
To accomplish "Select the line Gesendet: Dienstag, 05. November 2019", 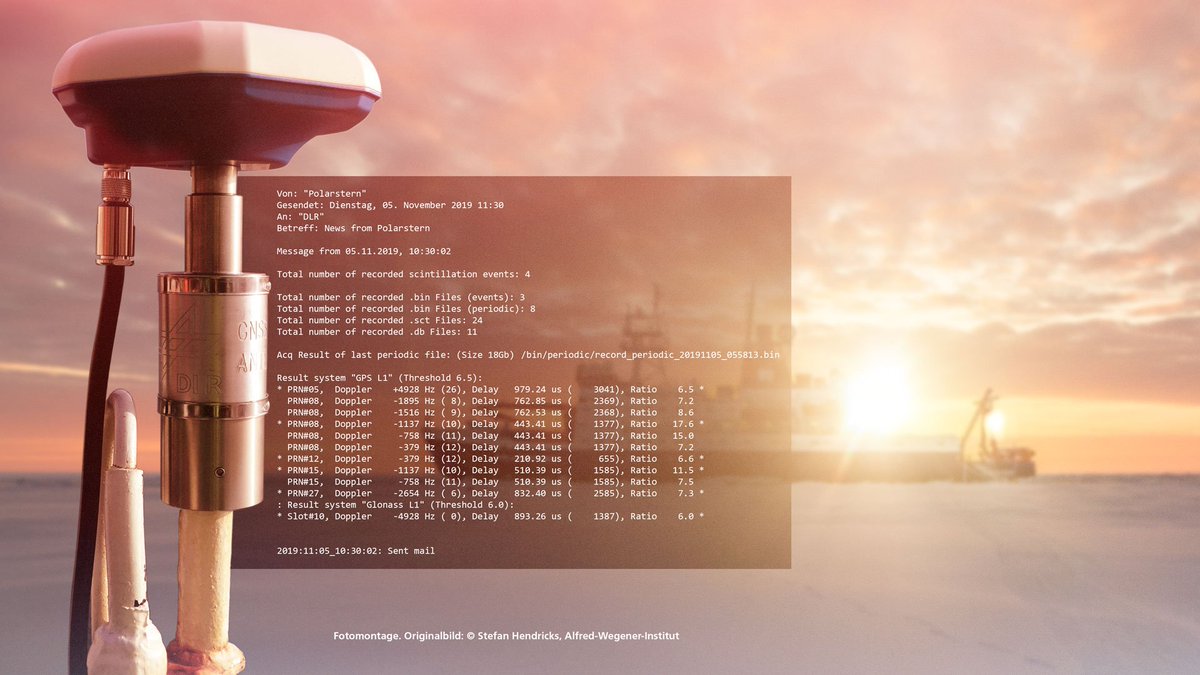I will 390,205.
